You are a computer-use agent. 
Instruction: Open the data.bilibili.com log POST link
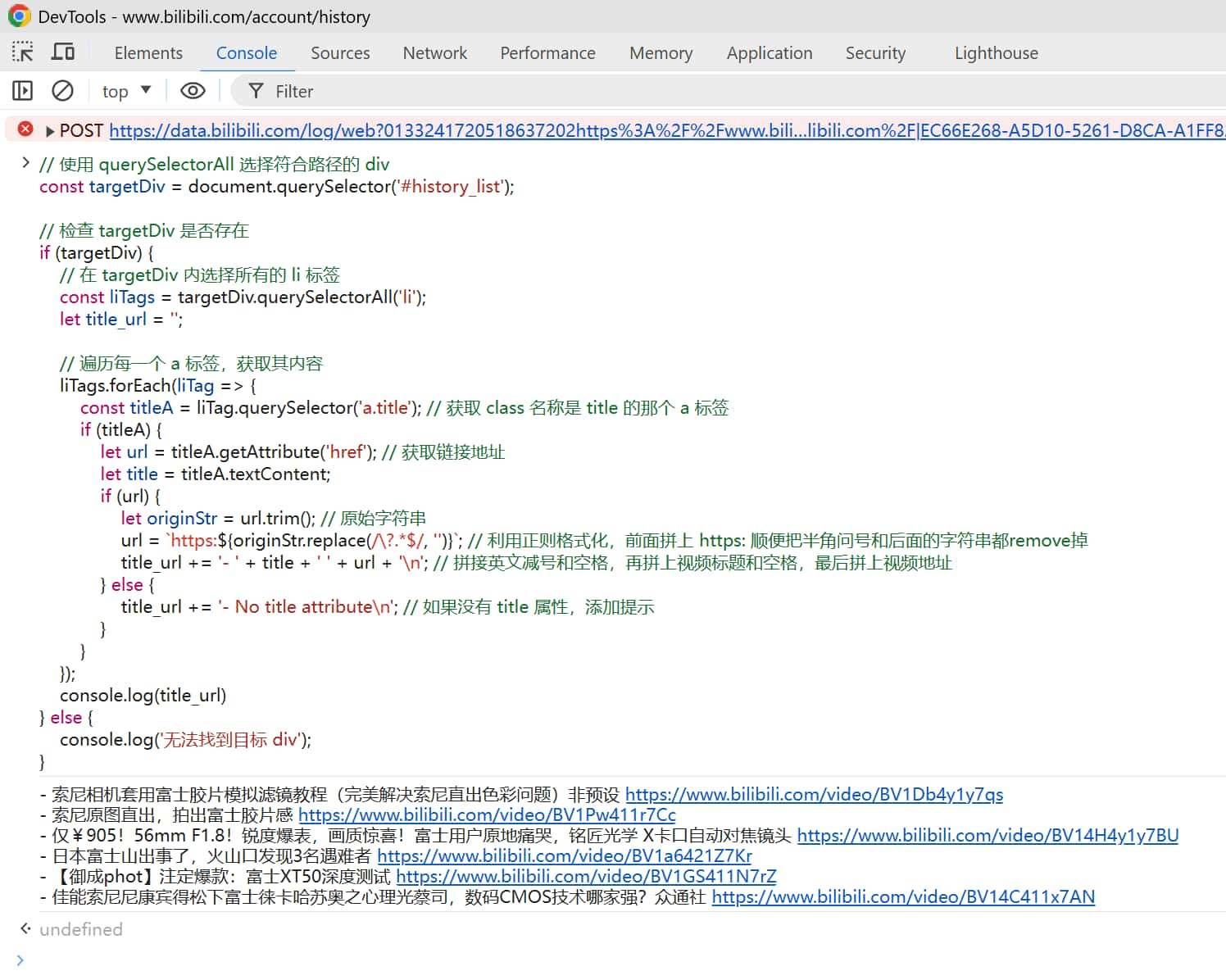point(667,130)
